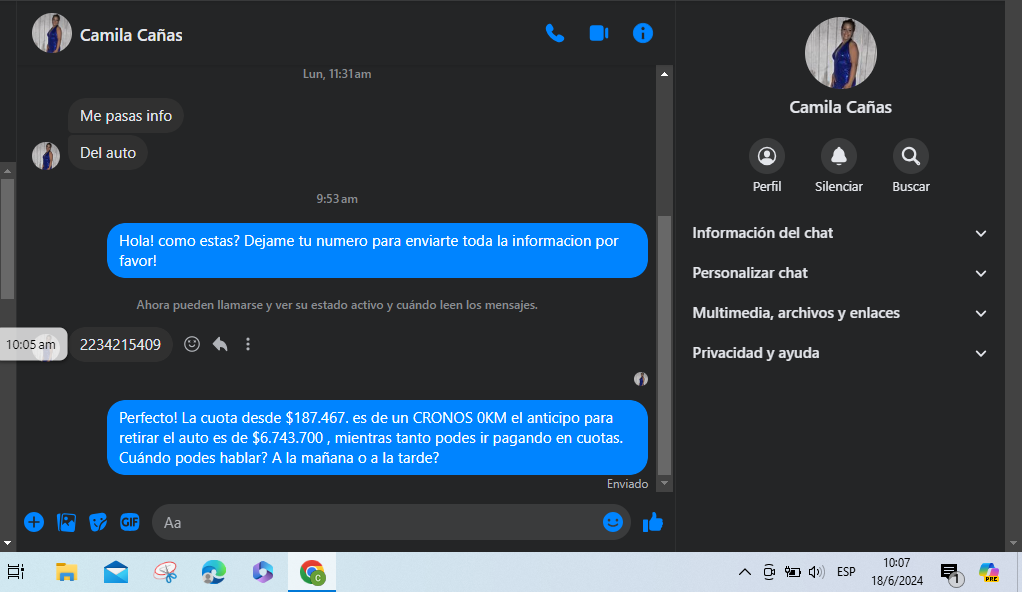
Task: Open the Chrome window on taskbar
Action: coord(312,572)
